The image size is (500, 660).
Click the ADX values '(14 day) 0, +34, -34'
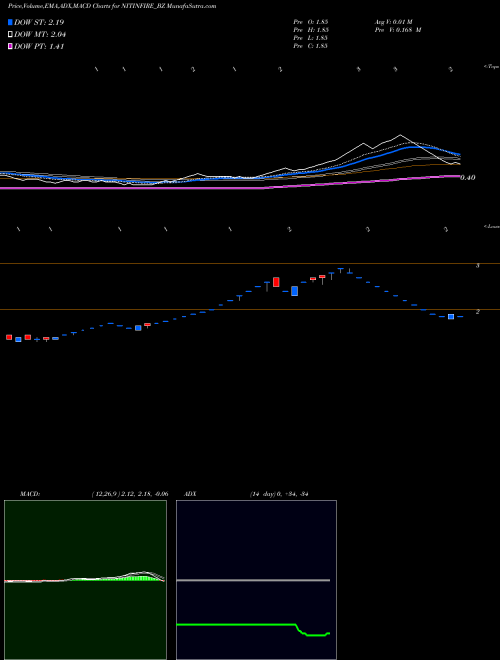(x=279, y=494)
